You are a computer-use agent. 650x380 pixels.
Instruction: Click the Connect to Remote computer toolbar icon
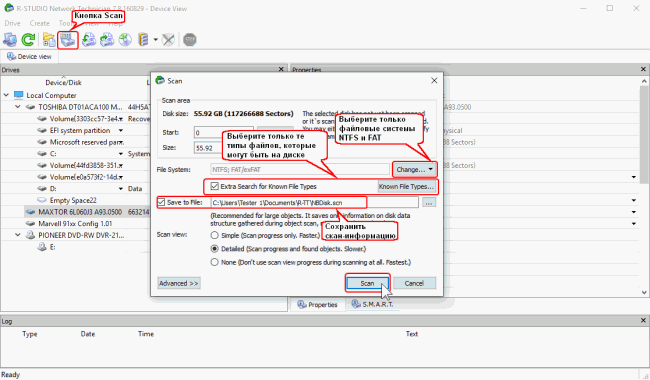tap(10, 40)
